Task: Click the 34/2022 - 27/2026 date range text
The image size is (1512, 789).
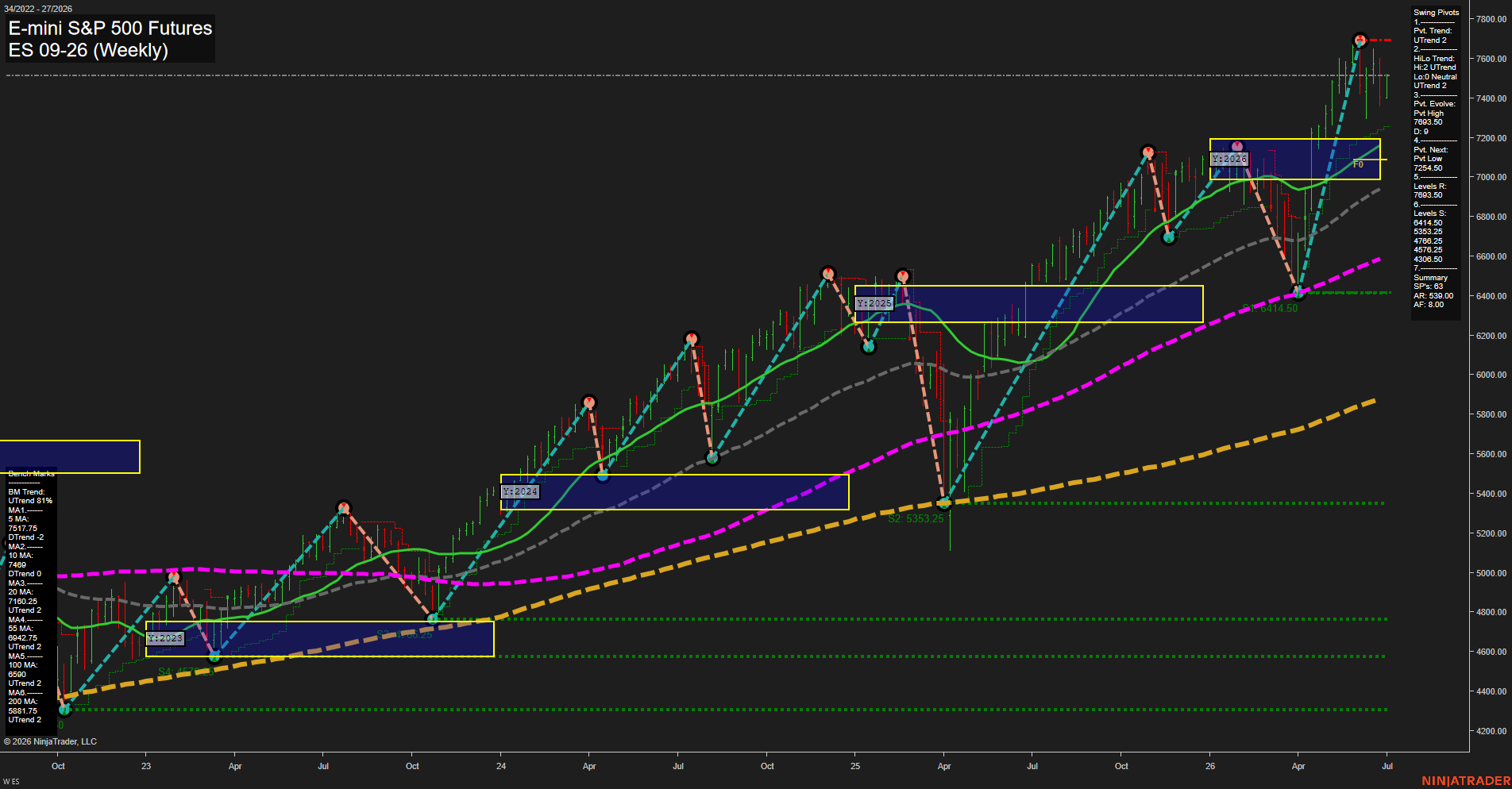Action: point(38,9)
